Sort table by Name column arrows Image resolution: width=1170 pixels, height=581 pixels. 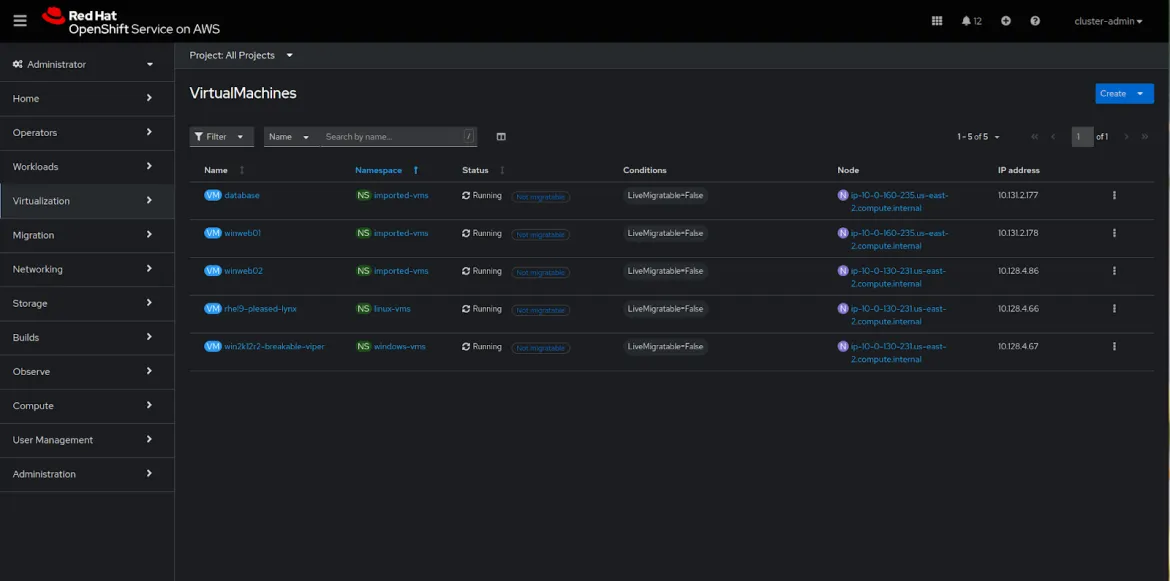coord(242,170)
